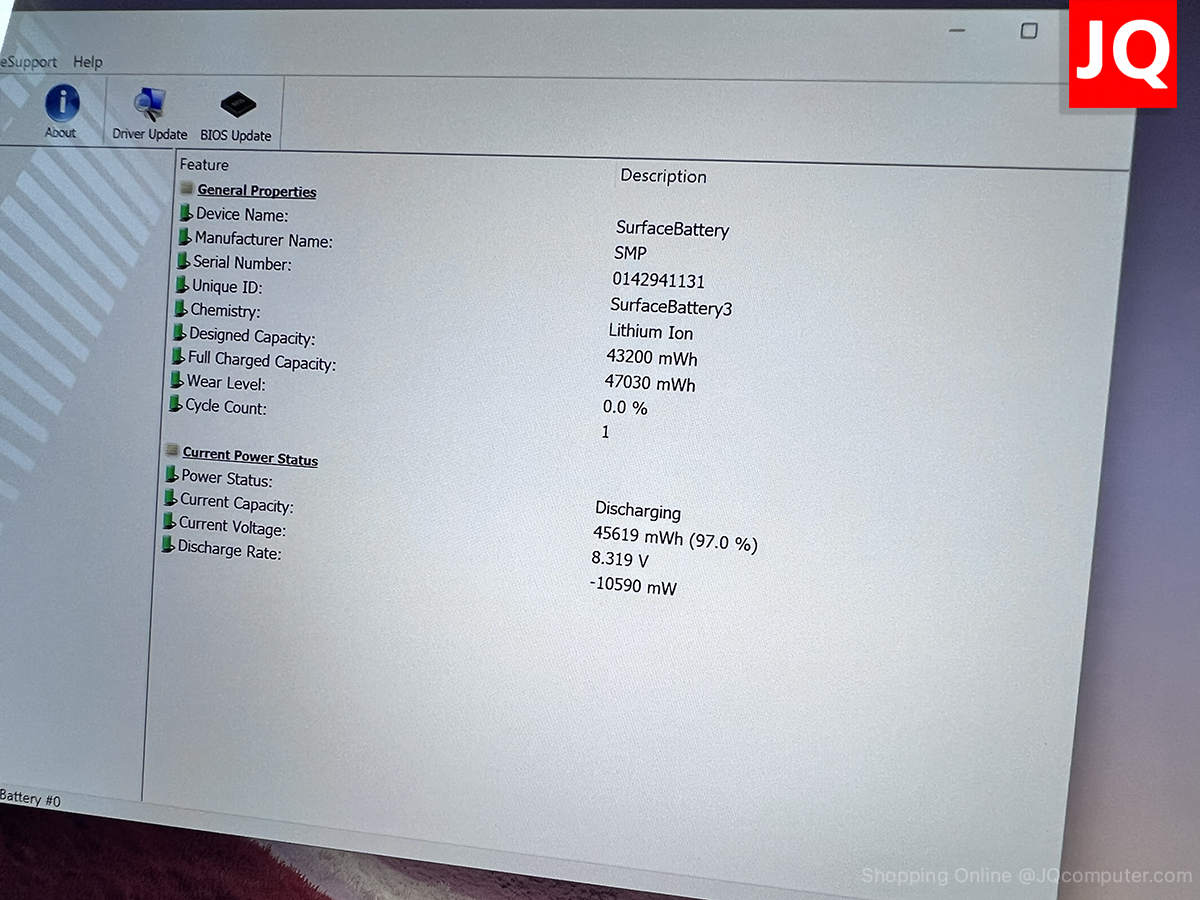Click the battery icon beside Chemistry
Image resolution: width=1200 pixels, height=900 pixels.
[181, 308]
